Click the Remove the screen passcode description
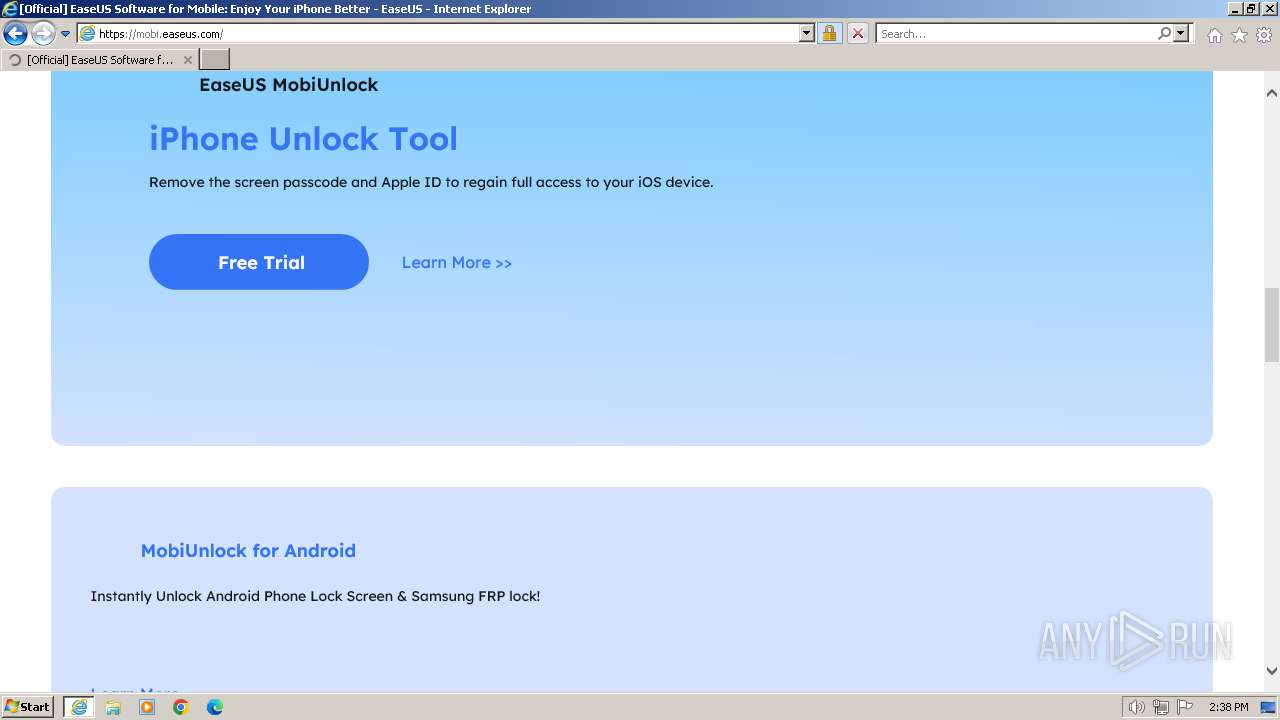1280x720 pixels. coord(431,182)
